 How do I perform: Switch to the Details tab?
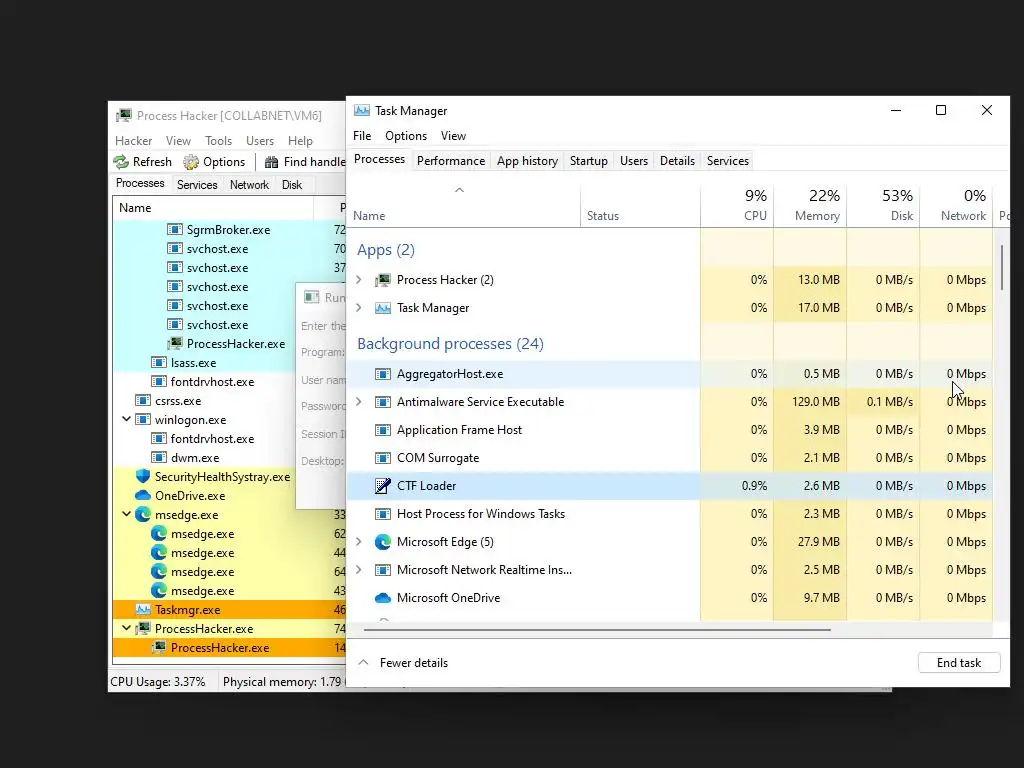coord(677,161)
